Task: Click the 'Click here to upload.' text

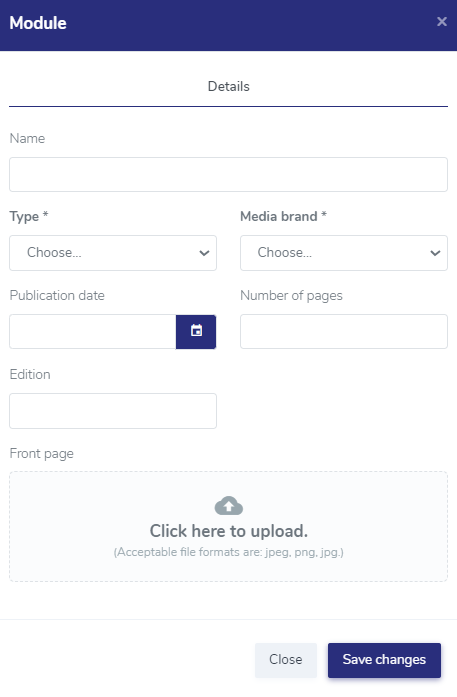Action: click(228, 531)
